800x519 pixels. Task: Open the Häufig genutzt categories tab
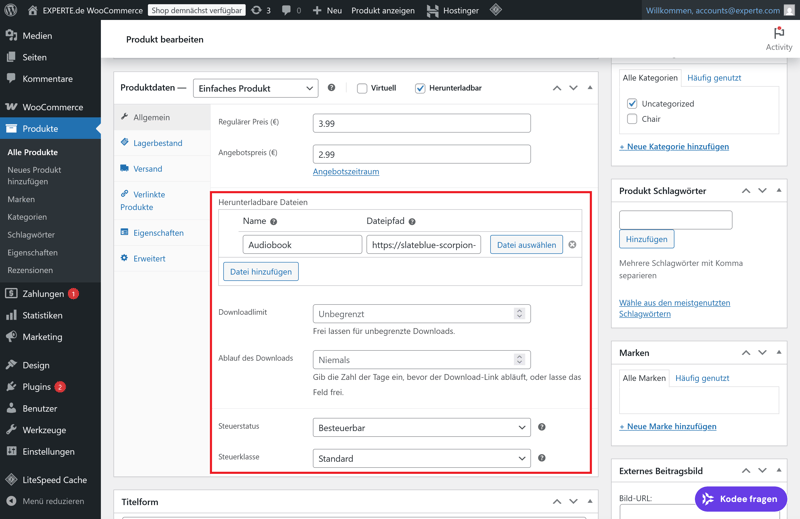tap(714, 77)
